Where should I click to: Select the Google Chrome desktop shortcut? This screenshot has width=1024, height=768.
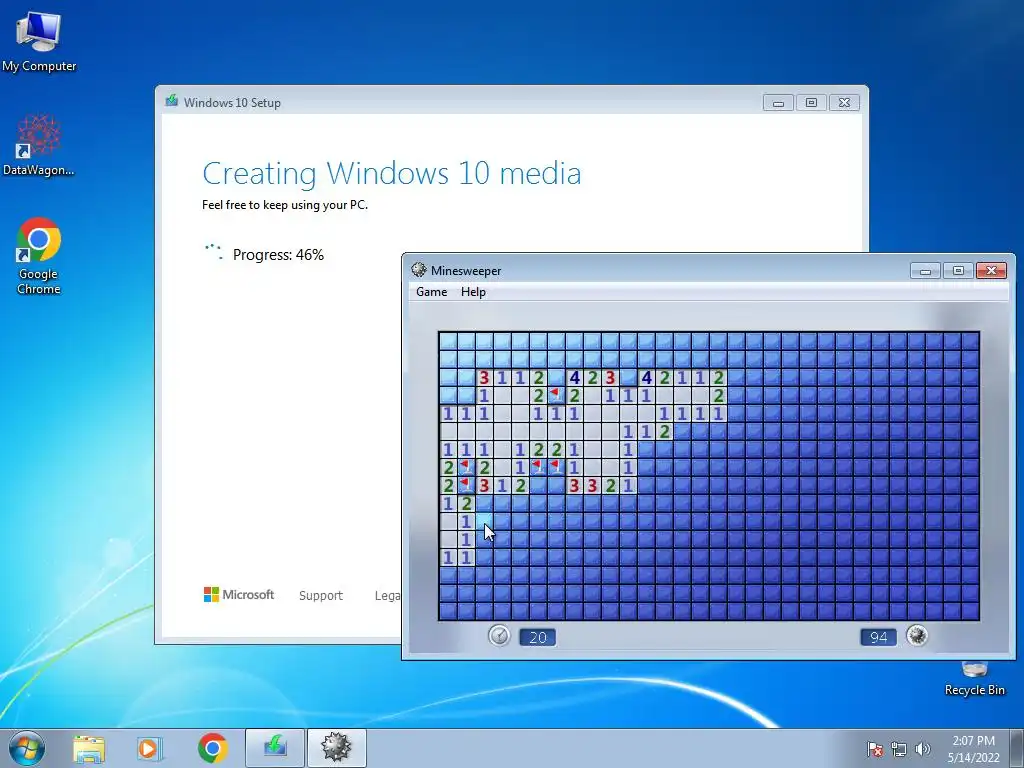39,256
